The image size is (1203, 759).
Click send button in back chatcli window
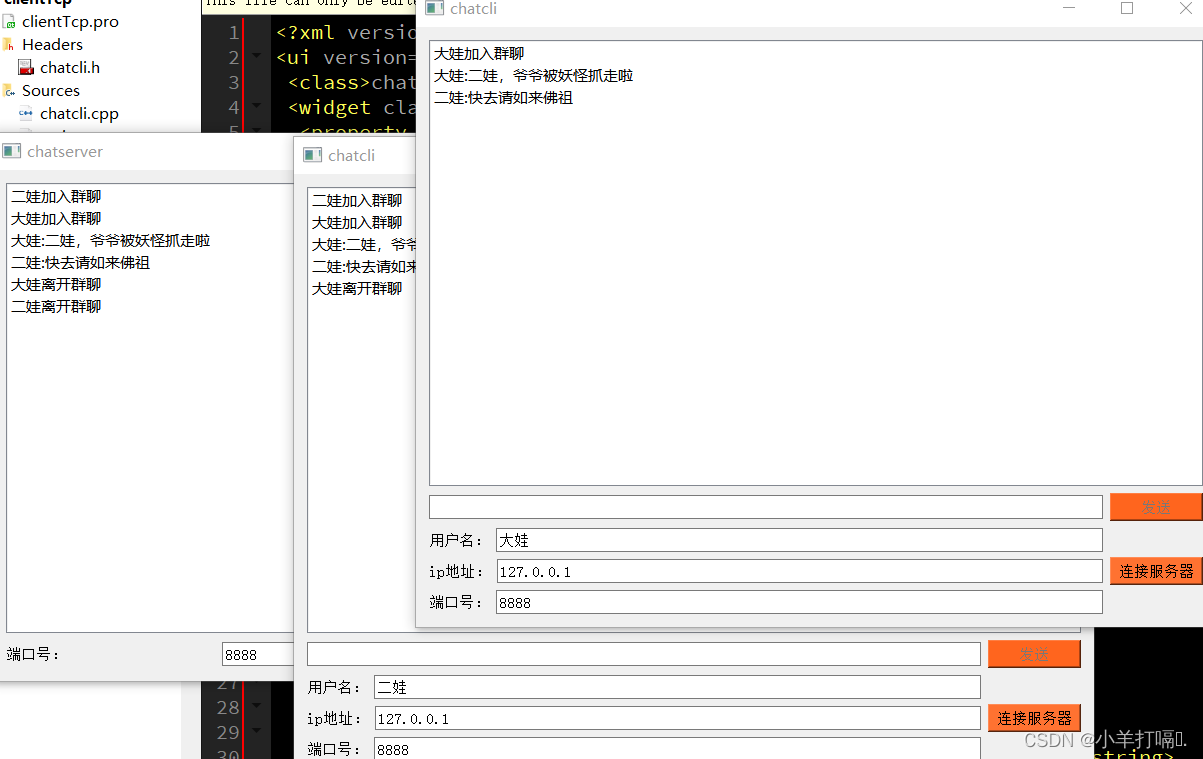(x=1034, y=654)
